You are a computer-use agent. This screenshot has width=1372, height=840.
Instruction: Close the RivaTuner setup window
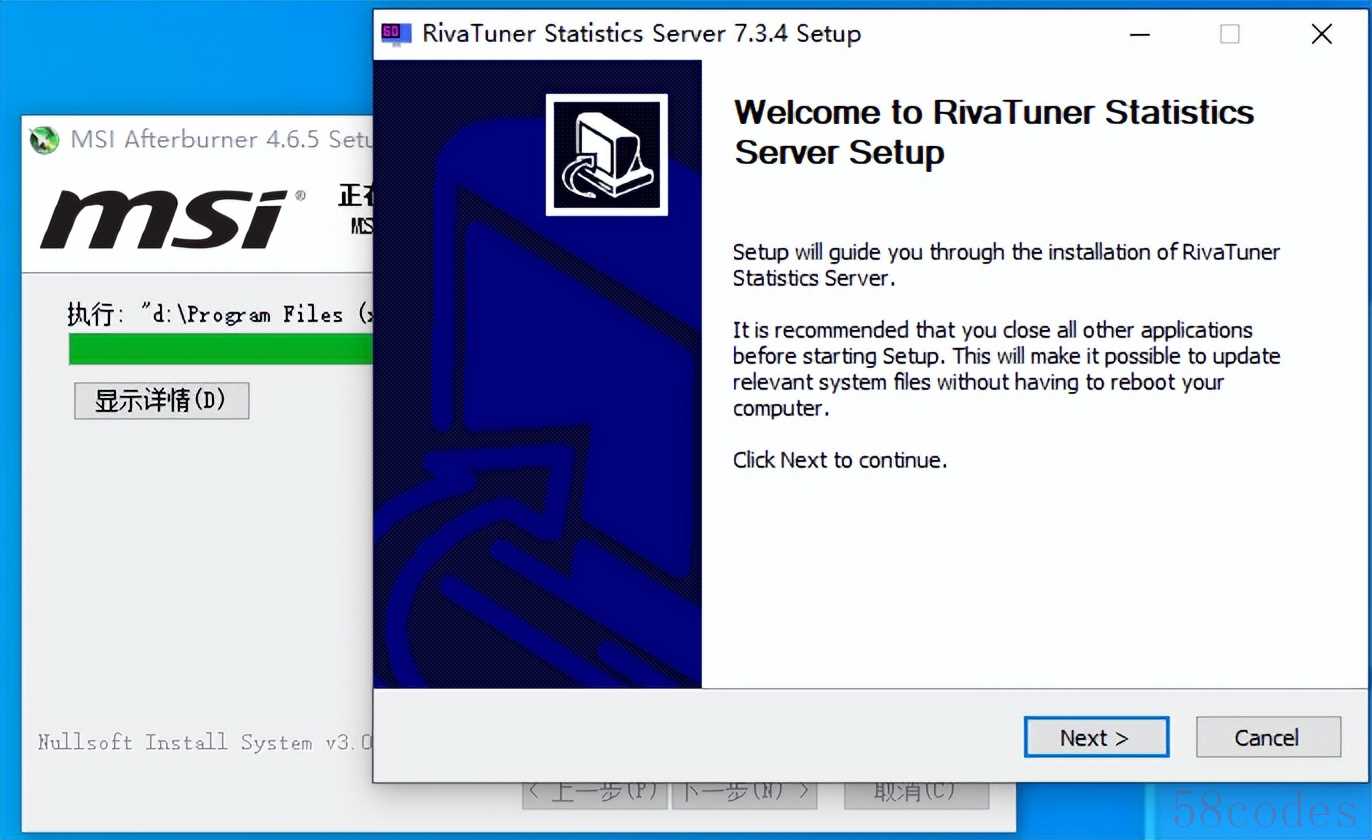[1321, 34]
